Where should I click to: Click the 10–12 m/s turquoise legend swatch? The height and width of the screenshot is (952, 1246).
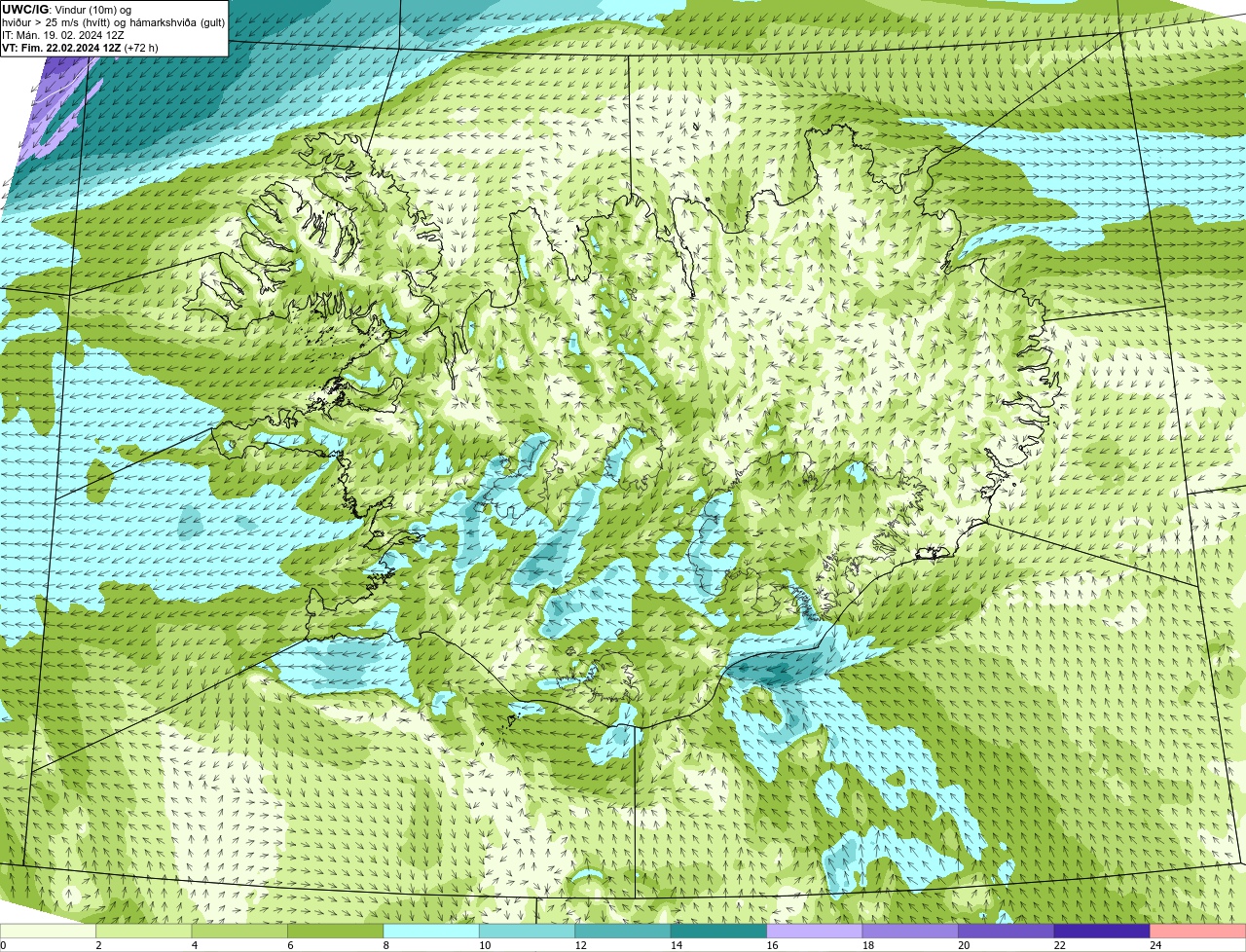[x=528, y=932]
